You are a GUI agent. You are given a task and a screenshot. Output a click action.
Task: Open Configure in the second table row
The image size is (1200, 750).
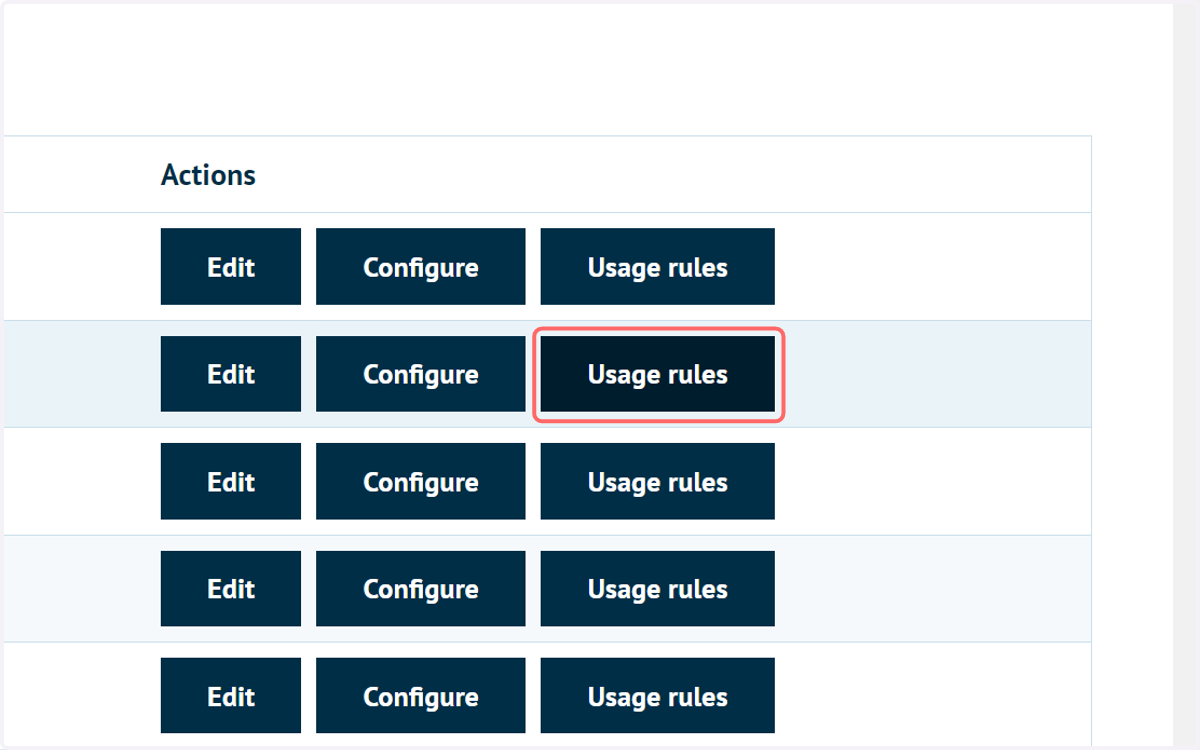421,374
